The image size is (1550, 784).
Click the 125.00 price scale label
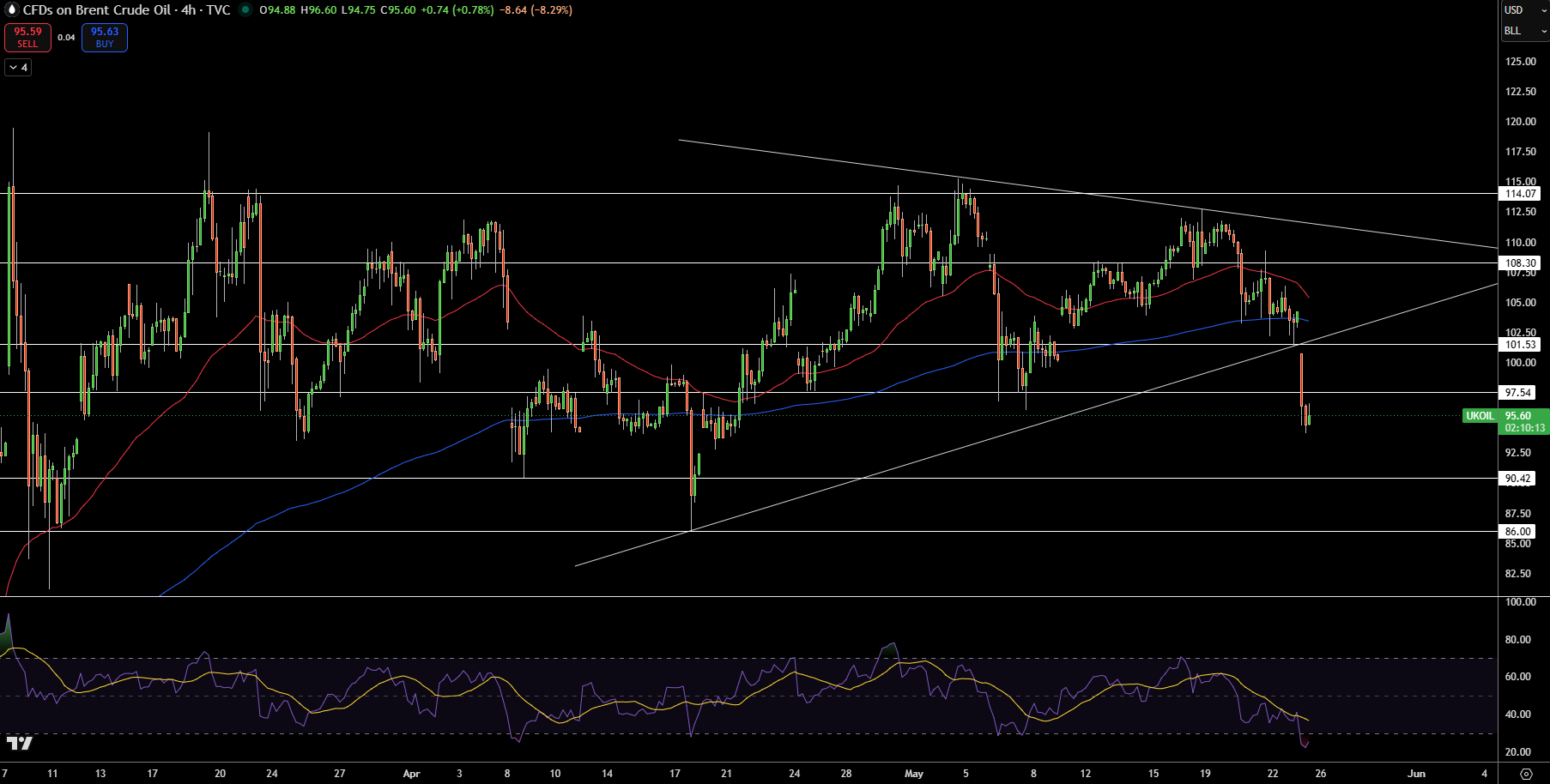pos(1521,62)
